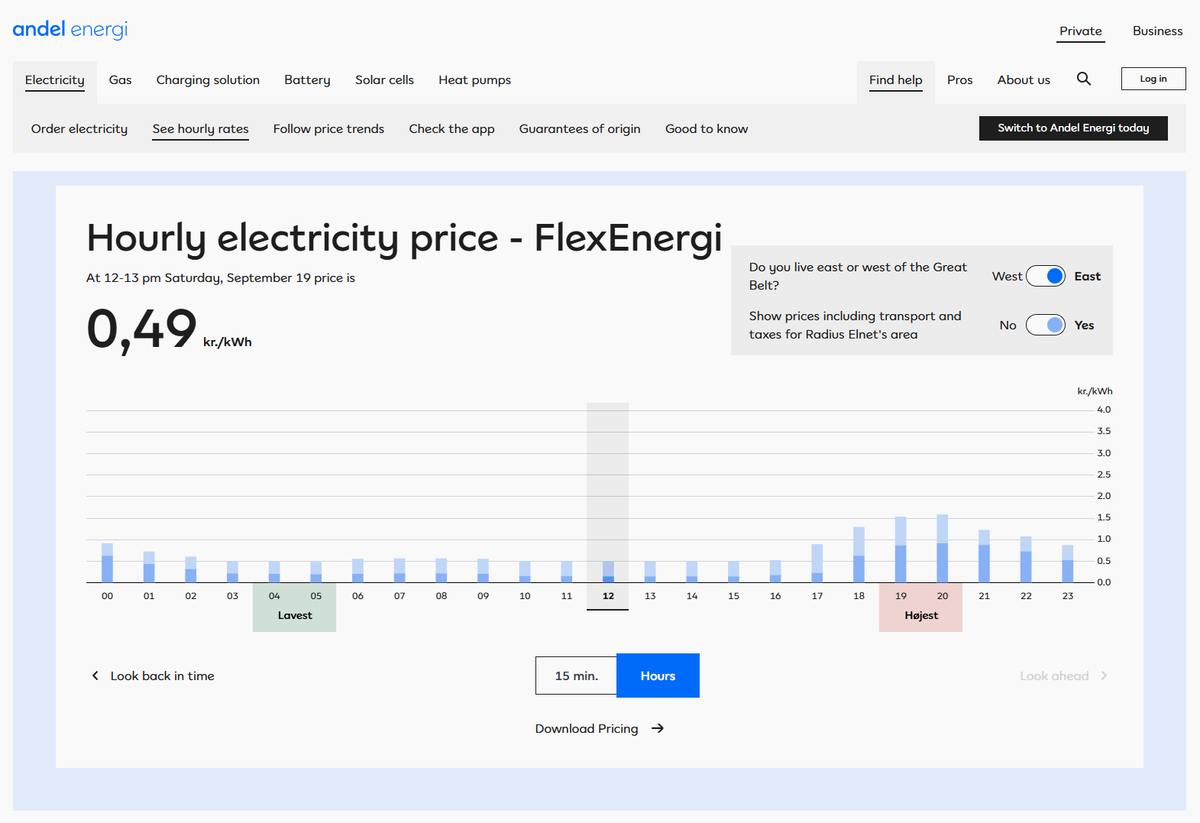The image size is (1200, 823).
Task: Click the hour label 15
Action: tap(734, 595)
